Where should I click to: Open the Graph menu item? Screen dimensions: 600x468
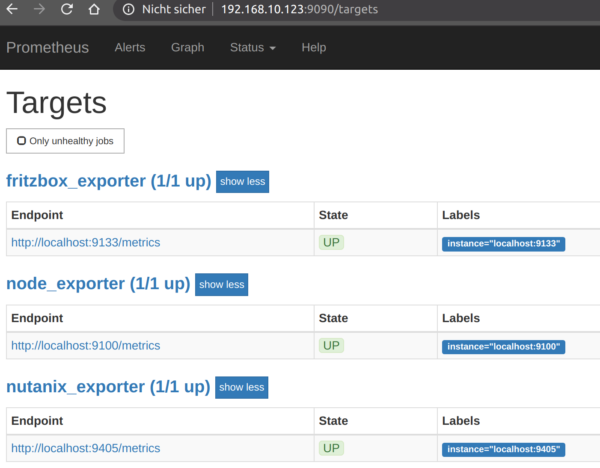click(188, 47)
